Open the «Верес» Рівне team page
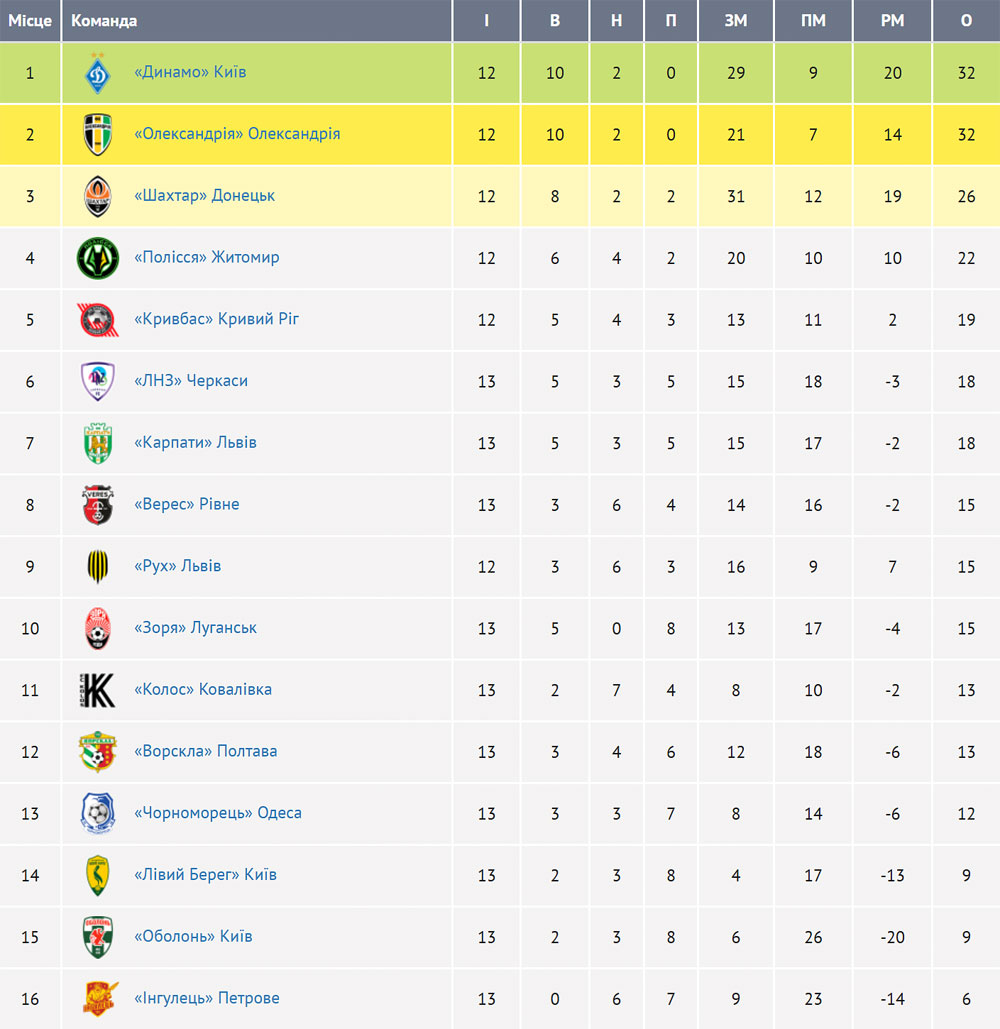 [186, 504]
